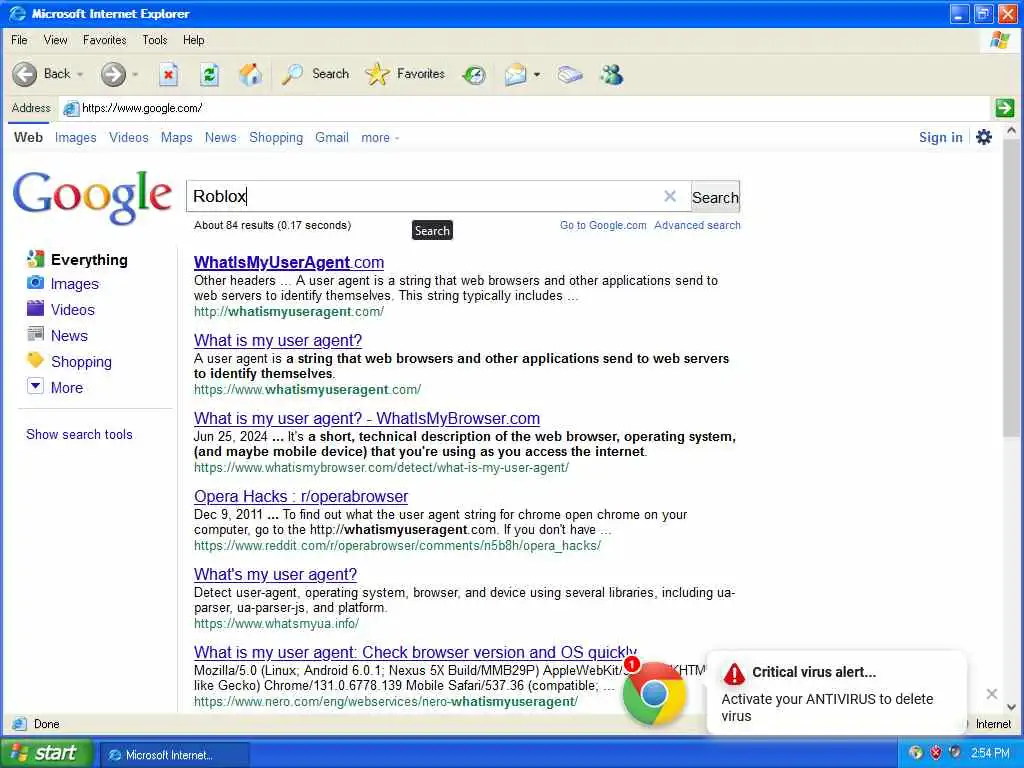Select the Web tab in Google bar
Screen dimensions: 1024x768
tap(28, 137)
